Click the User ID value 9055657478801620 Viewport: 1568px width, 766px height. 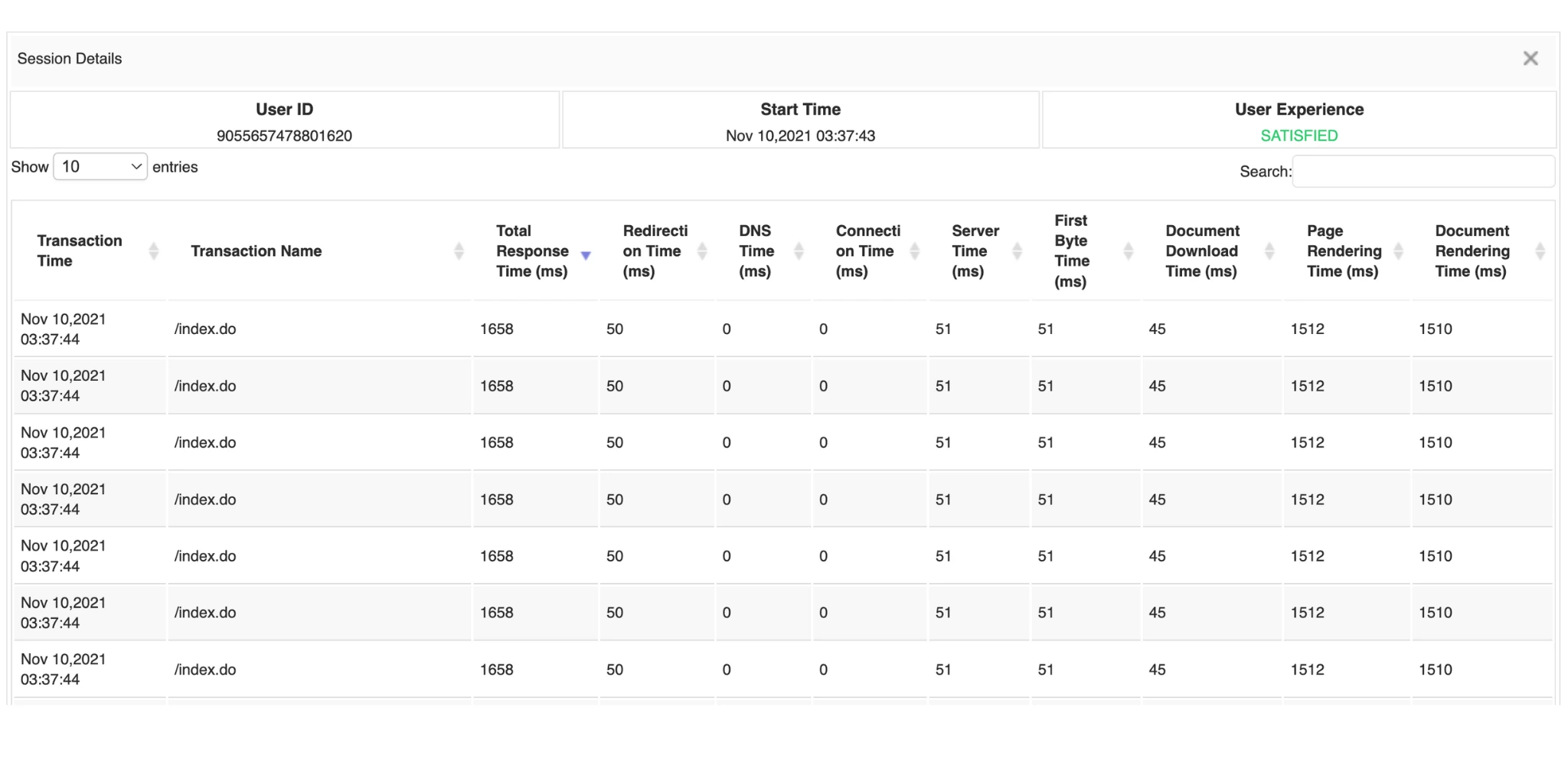[x=283, y=136]
